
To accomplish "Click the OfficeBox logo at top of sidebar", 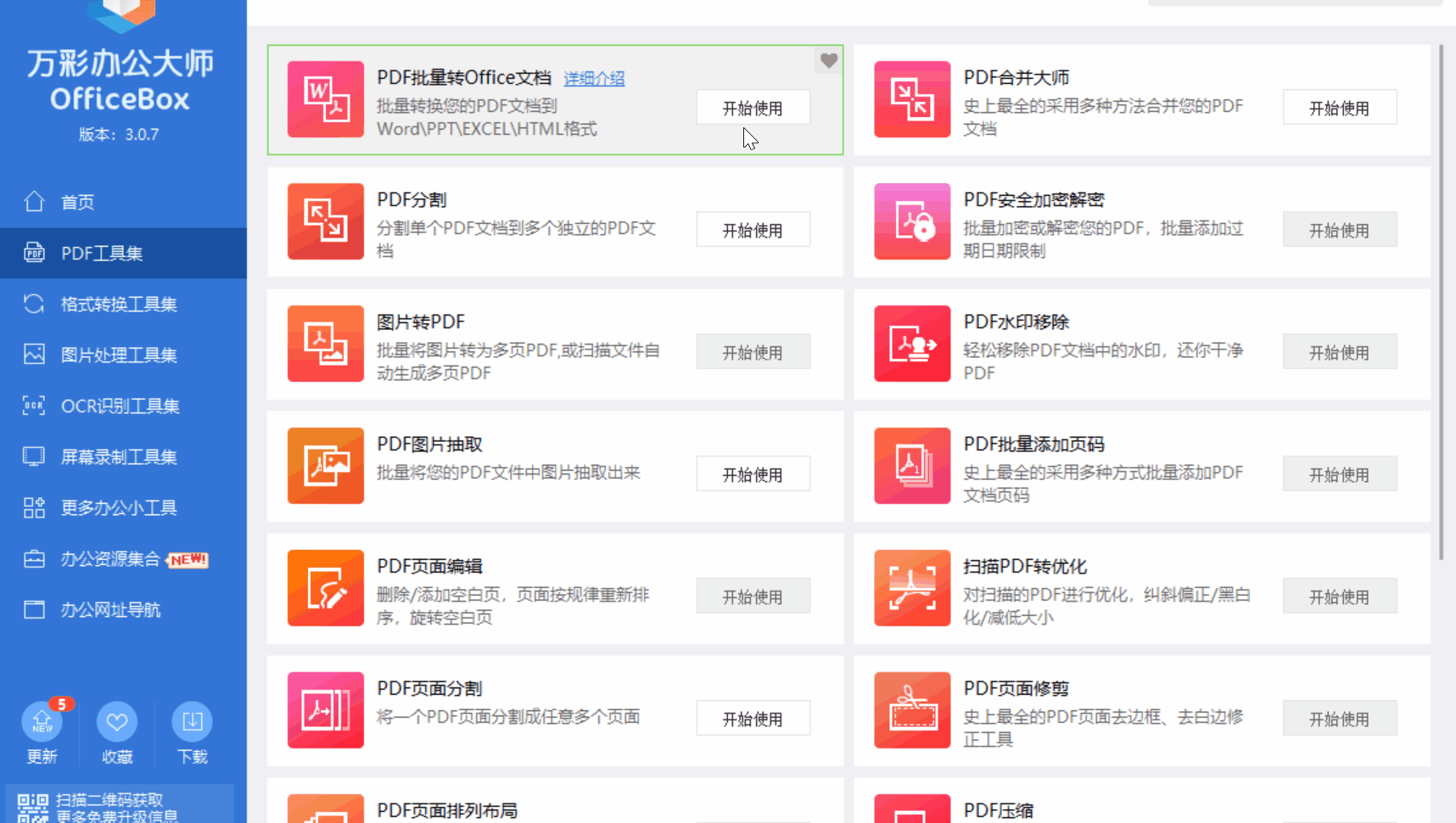I will pos(120,16).
